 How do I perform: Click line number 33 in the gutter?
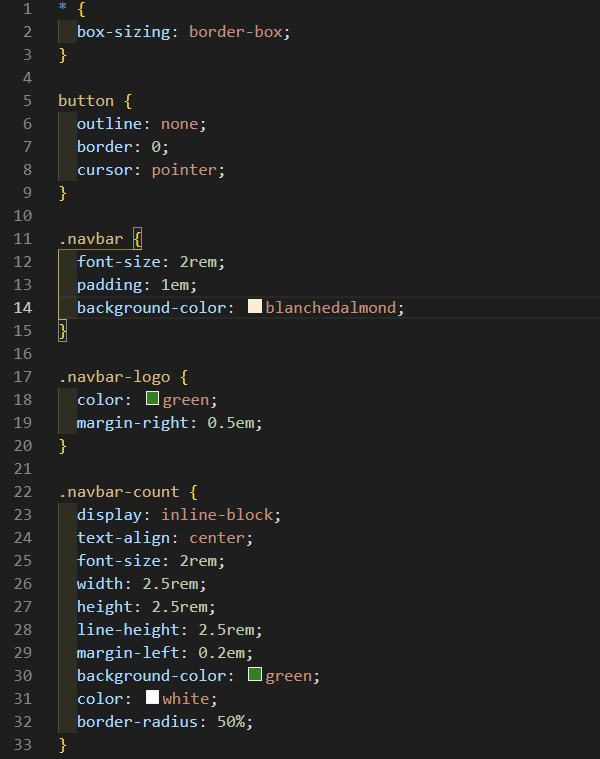tap(23, 744)
